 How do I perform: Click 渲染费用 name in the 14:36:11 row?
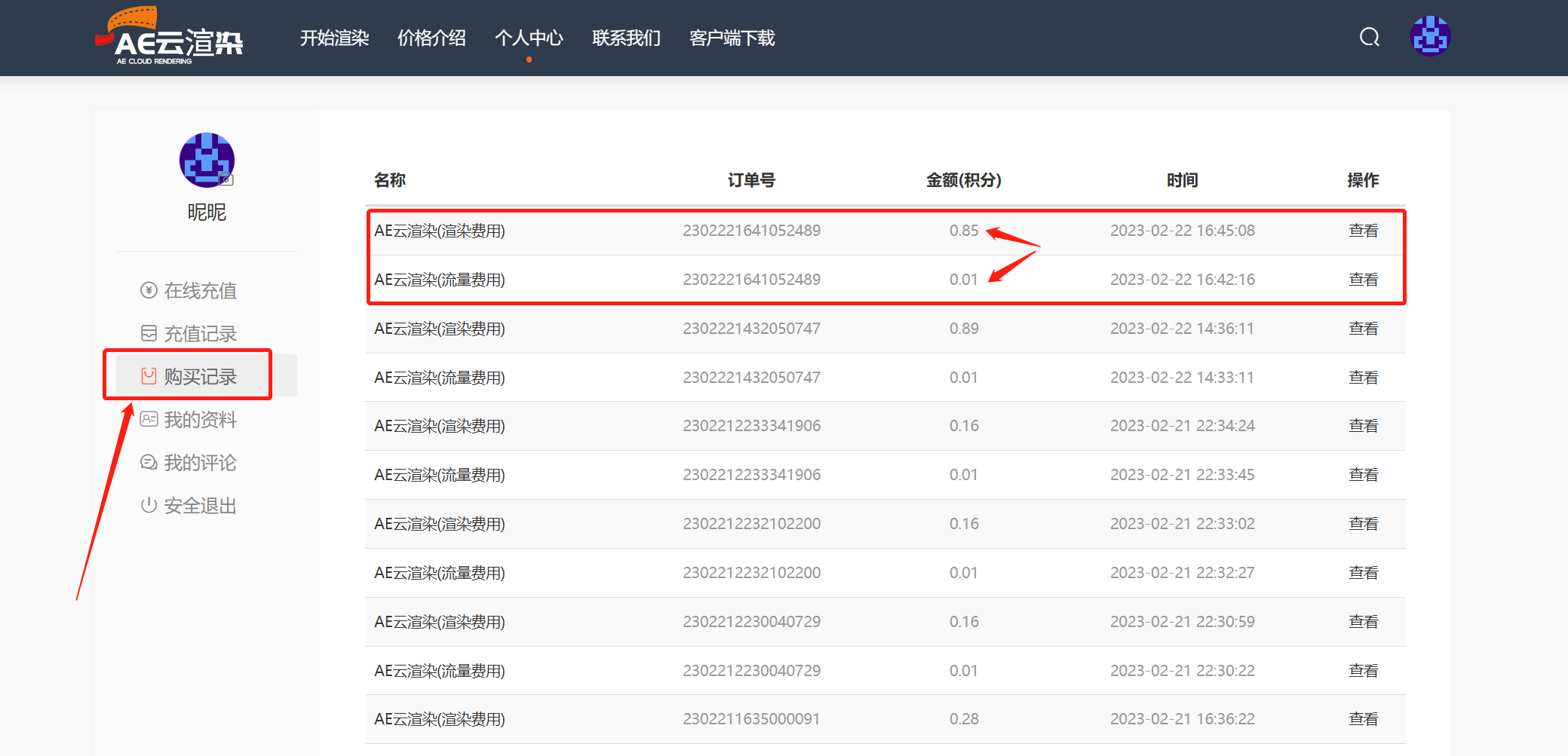440,329
